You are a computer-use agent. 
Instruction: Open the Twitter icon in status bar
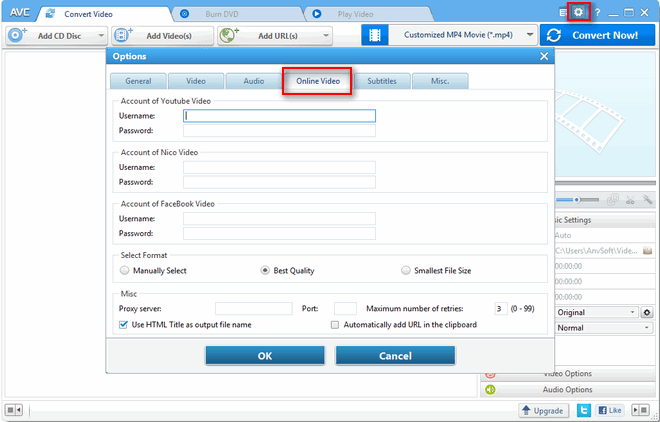click(x=584, y=410)
